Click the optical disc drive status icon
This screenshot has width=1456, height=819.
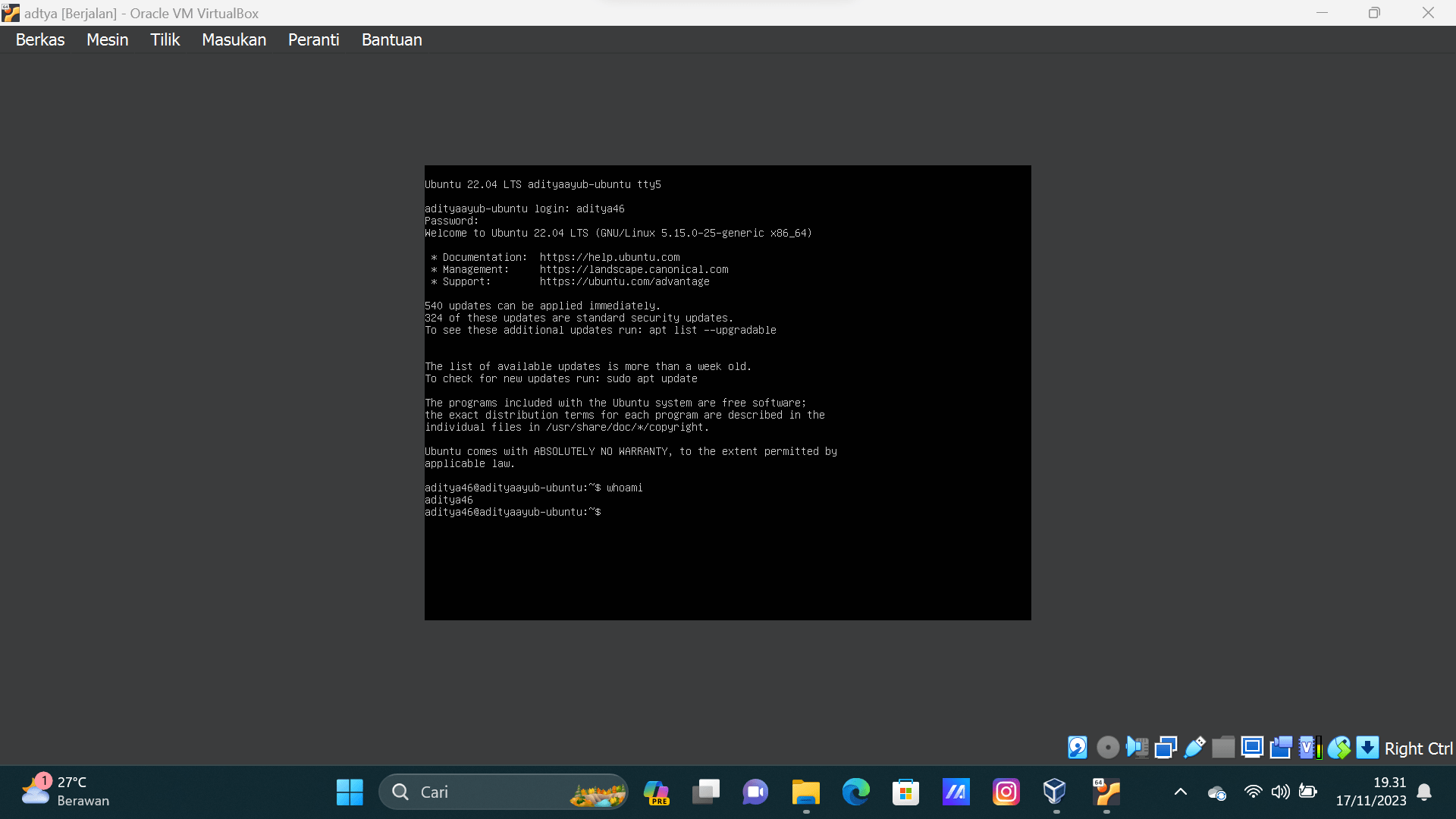tap(1108, 748)
